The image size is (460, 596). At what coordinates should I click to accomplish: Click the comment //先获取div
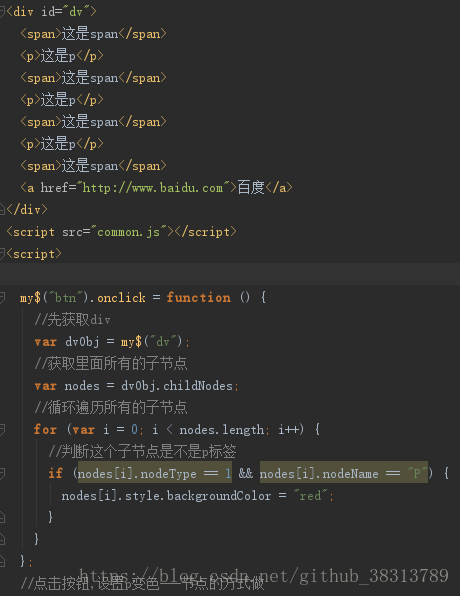72,320
